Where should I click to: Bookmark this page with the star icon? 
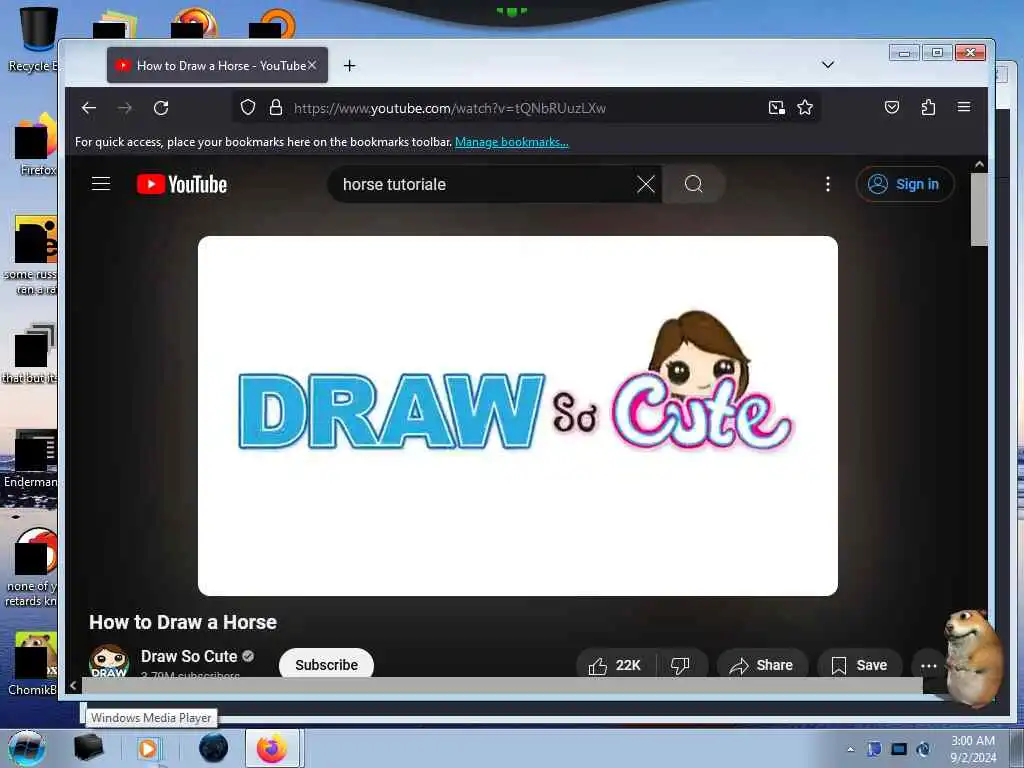805,108
